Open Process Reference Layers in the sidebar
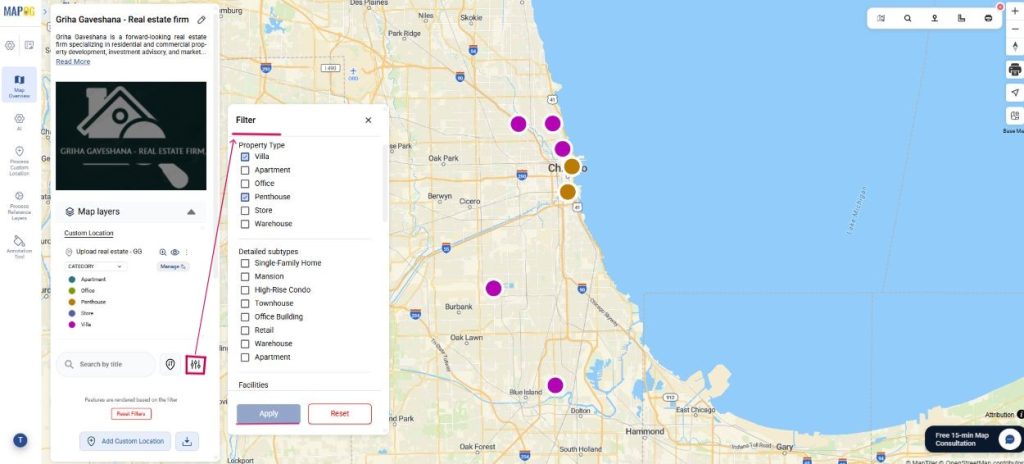 pos(19,205)
